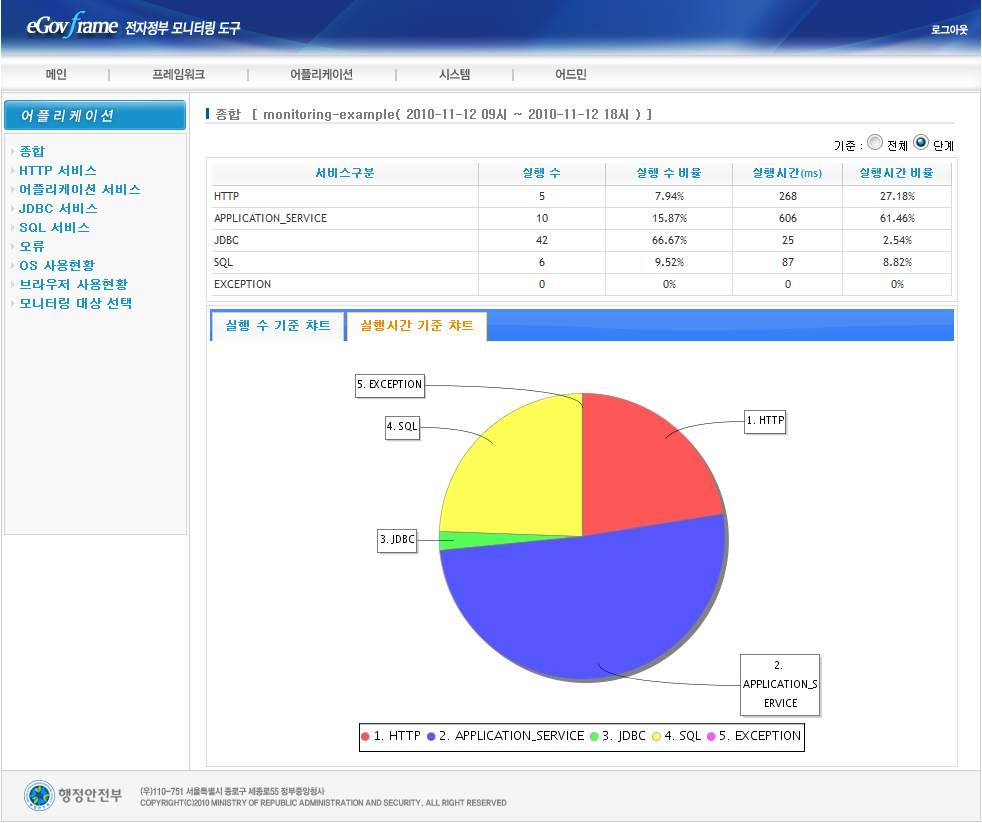Screen dimensions: 982x823
Task: Click the red HTTP legend dot
Action: [366, 736]
